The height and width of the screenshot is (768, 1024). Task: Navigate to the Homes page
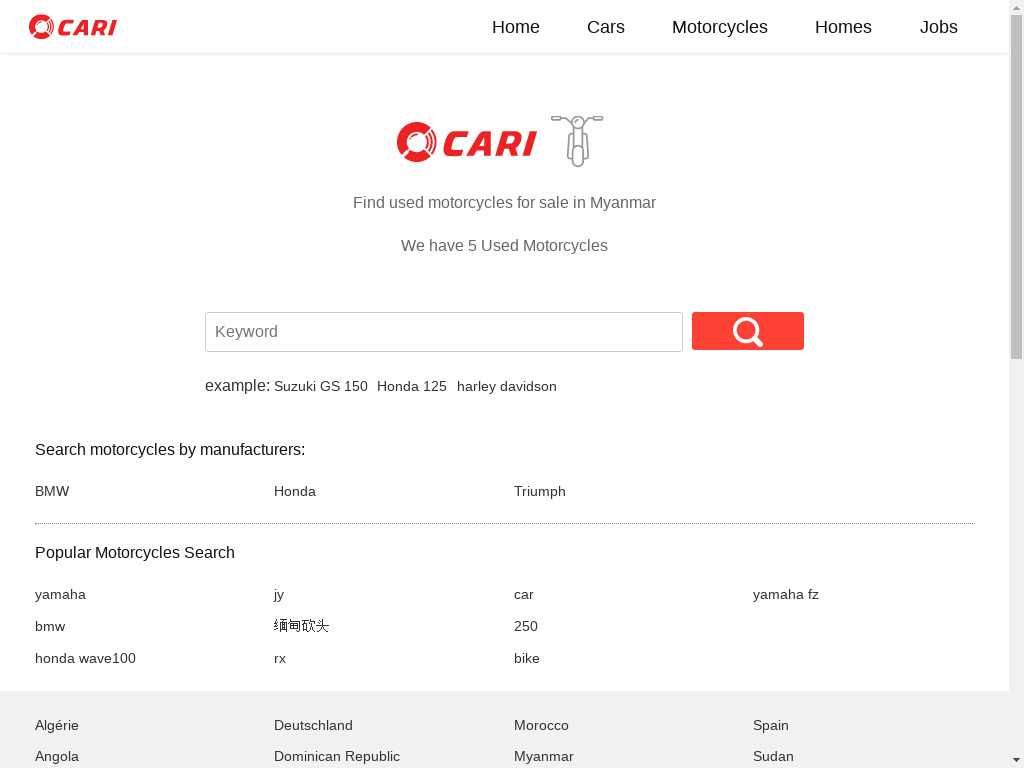[x=843, y=27]
